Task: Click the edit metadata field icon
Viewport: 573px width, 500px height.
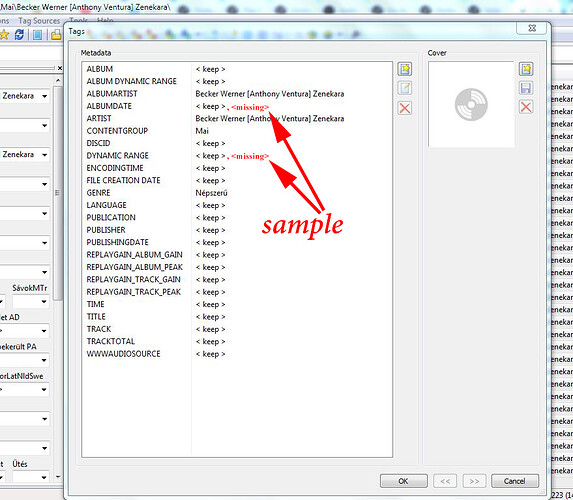Action: [x=405, y=88]
